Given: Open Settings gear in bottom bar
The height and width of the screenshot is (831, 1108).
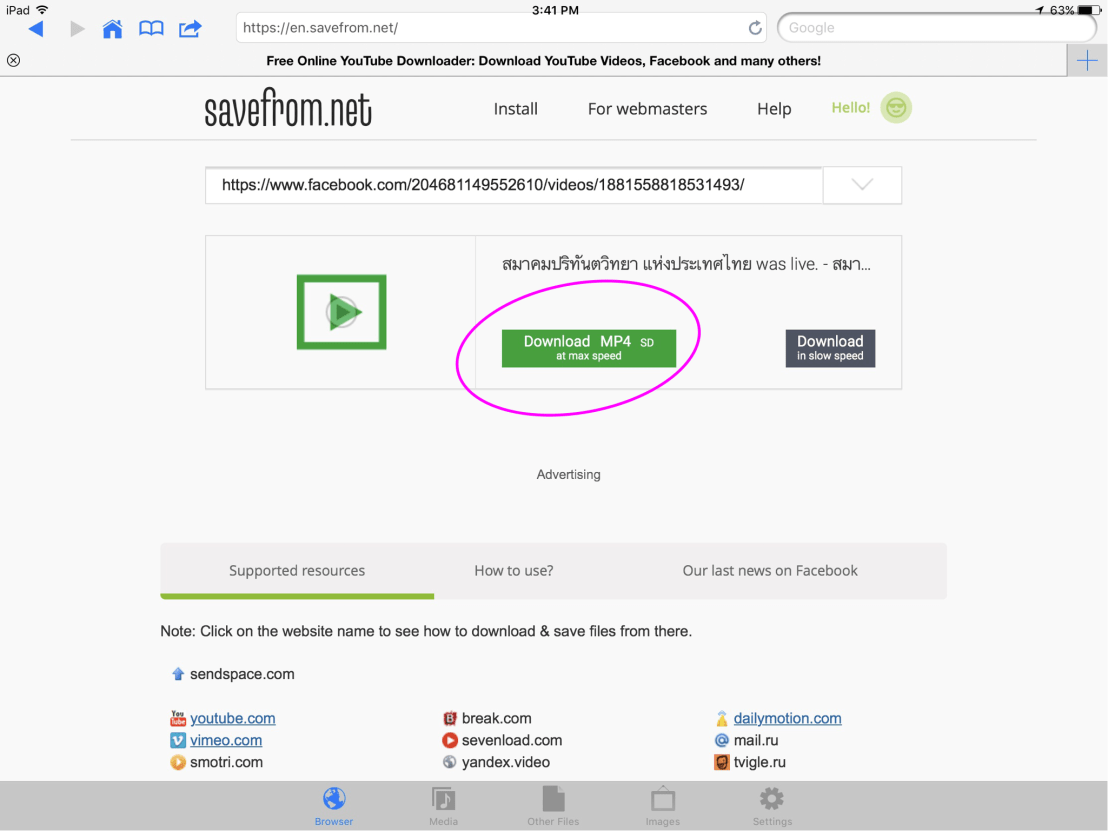Looking at the screenshot, I should [772, 806].
